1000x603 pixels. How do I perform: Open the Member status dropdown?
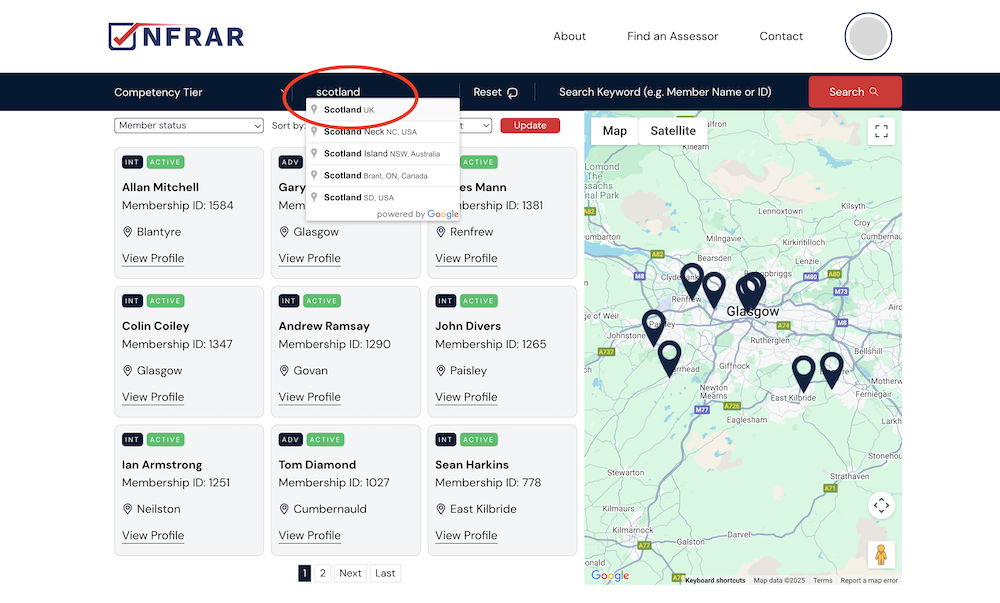pyautogui.click(x=189, y=126)
